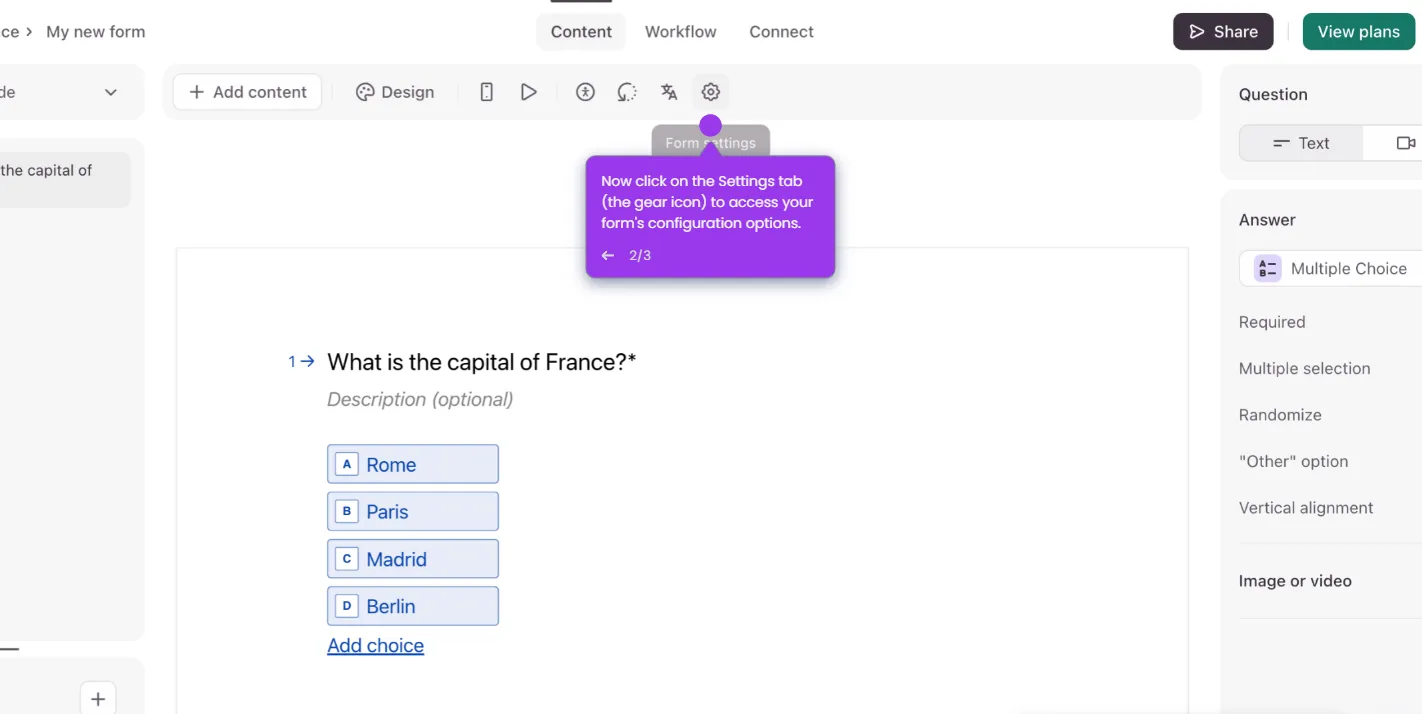Open the circular logic refresh icon
Viewport: 1422px width, 714px height.
[627, 92]
